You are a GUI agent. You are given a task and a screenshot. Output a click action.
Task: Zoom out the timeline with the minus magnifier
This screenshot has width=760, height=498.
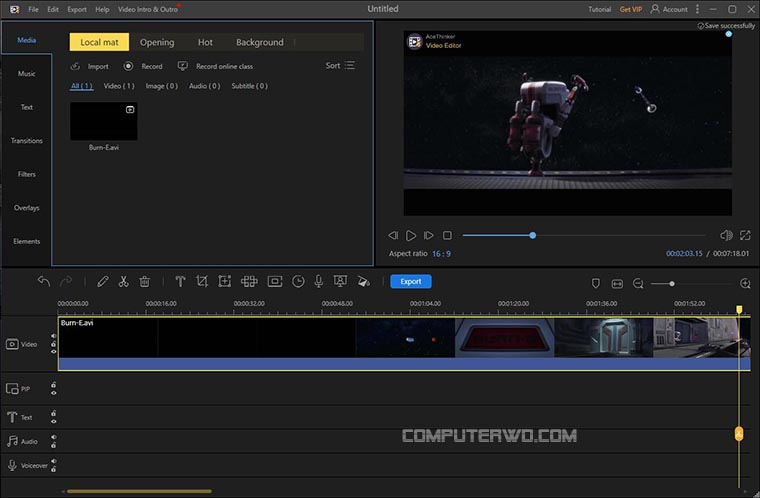pos(638,284)
